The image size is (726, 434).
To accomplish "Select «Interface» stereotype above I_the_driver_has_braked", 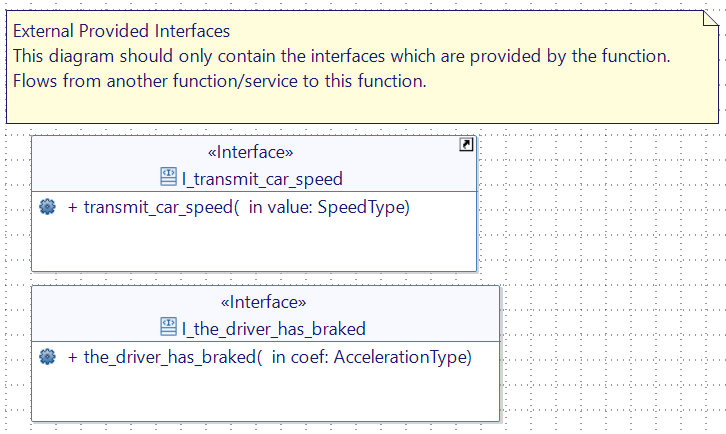I will [263, 302].
